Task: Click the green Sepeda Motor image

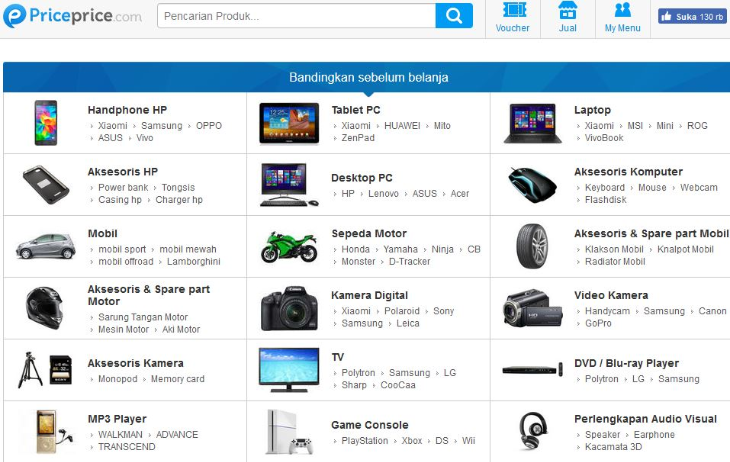Action: 289,246
